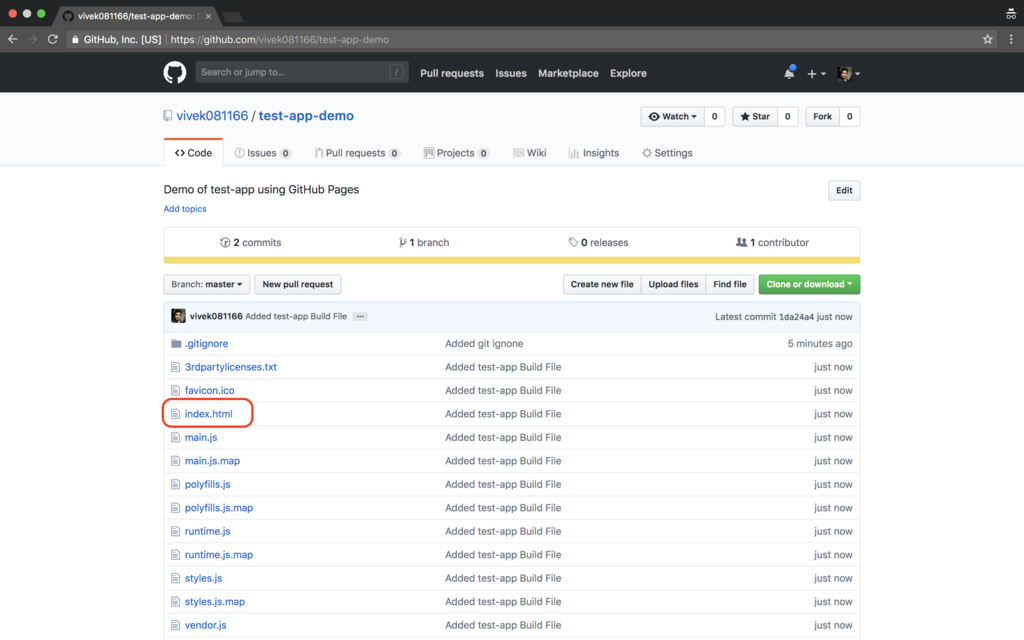
Task: Click Find file button
Action: click(729, 284)
